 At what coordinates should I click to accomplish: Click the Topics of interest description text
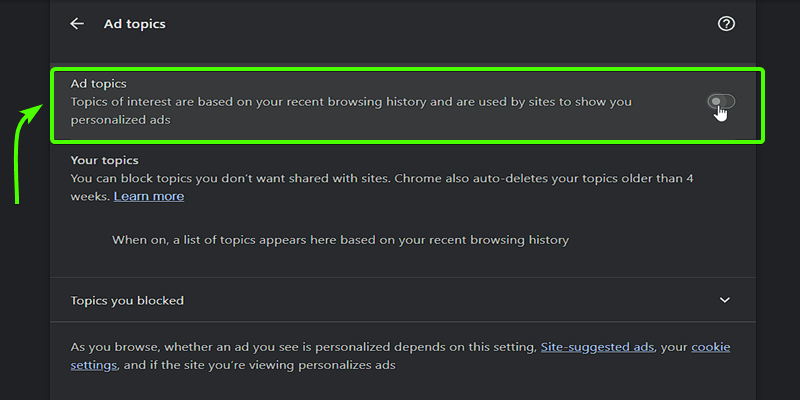pyautogui.click(x=350, y=102)
